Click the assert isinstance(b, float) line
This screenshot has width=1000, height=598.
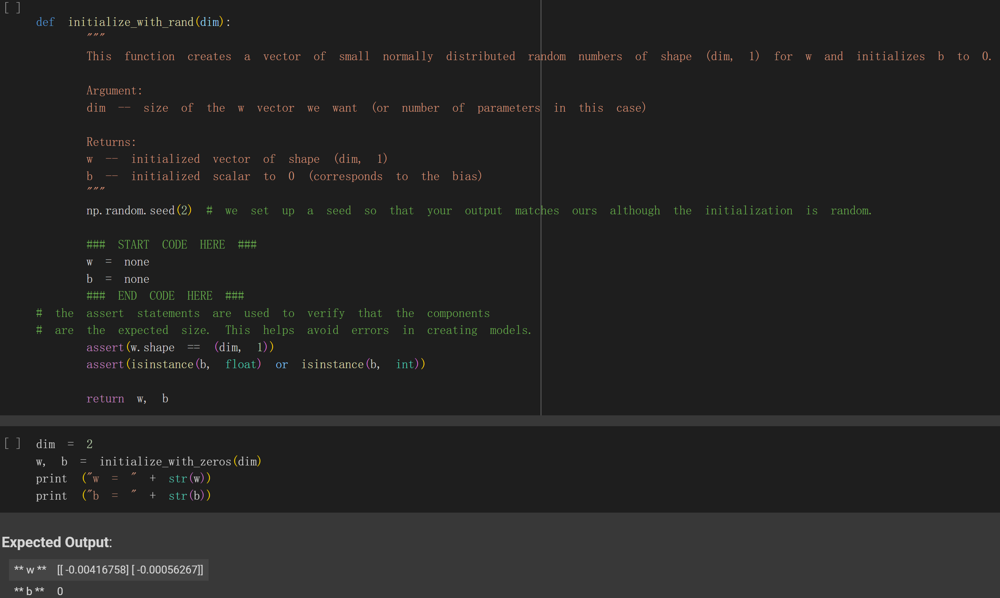[x=256, y=365]
